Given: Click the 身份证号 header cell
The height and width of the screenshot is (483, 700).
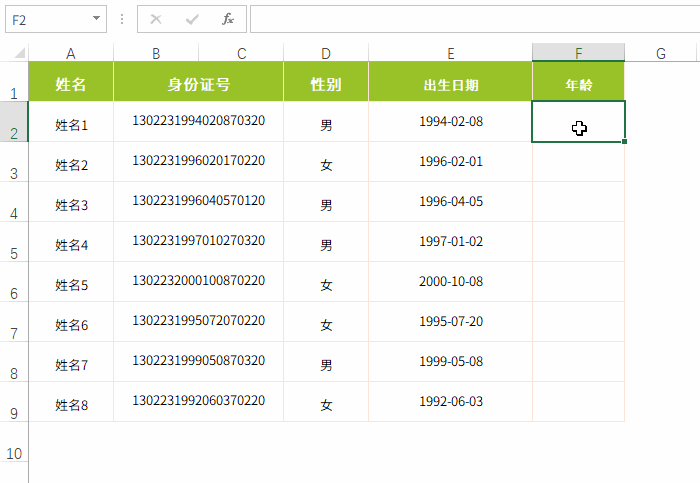Looking at the screenshot, I should pyautogui.click(x=198, y=85).
